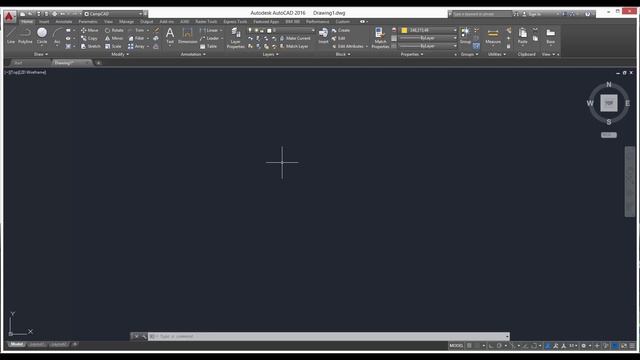The image size is (640, 360).
Task: Expand the Layers panel
Action: tap(270, 54)
